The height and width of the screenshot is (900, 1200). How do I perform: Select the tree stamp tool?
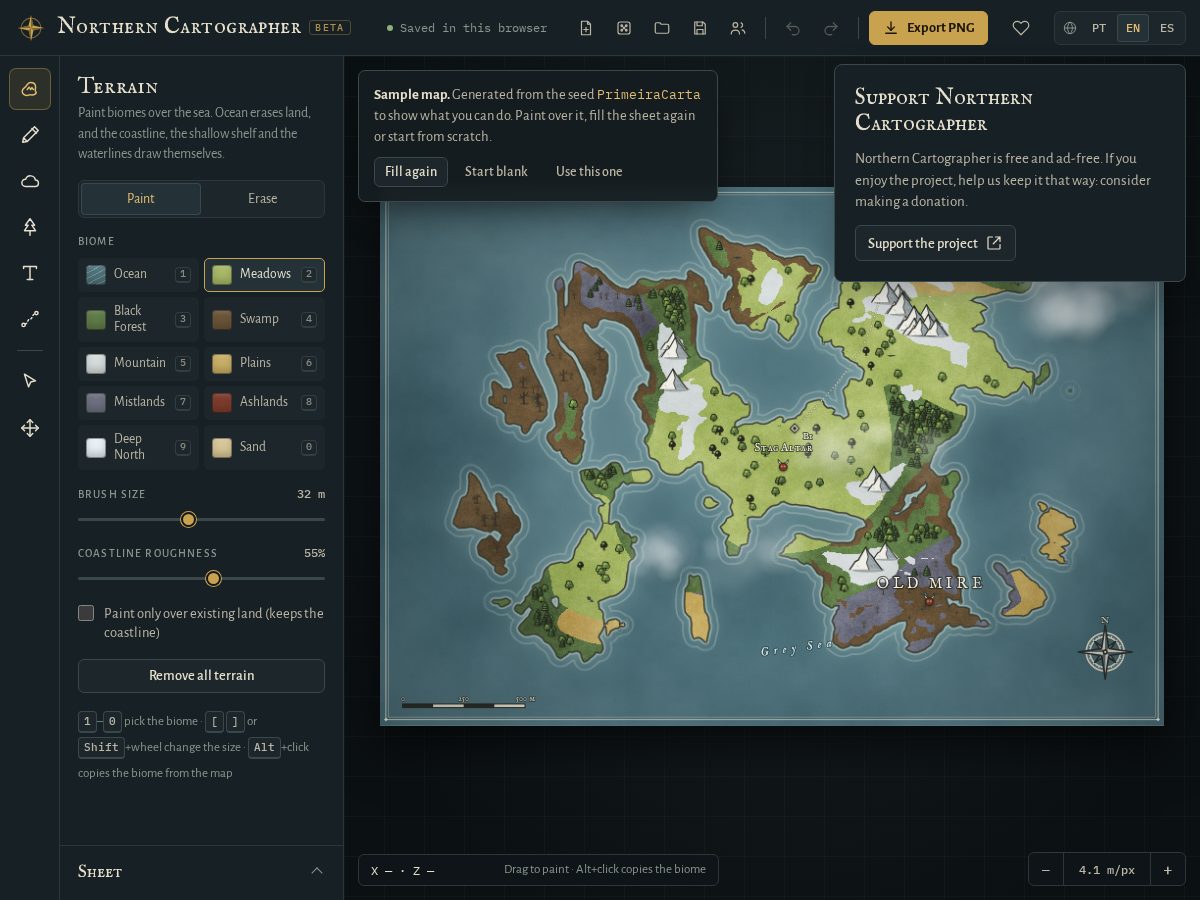30,227
